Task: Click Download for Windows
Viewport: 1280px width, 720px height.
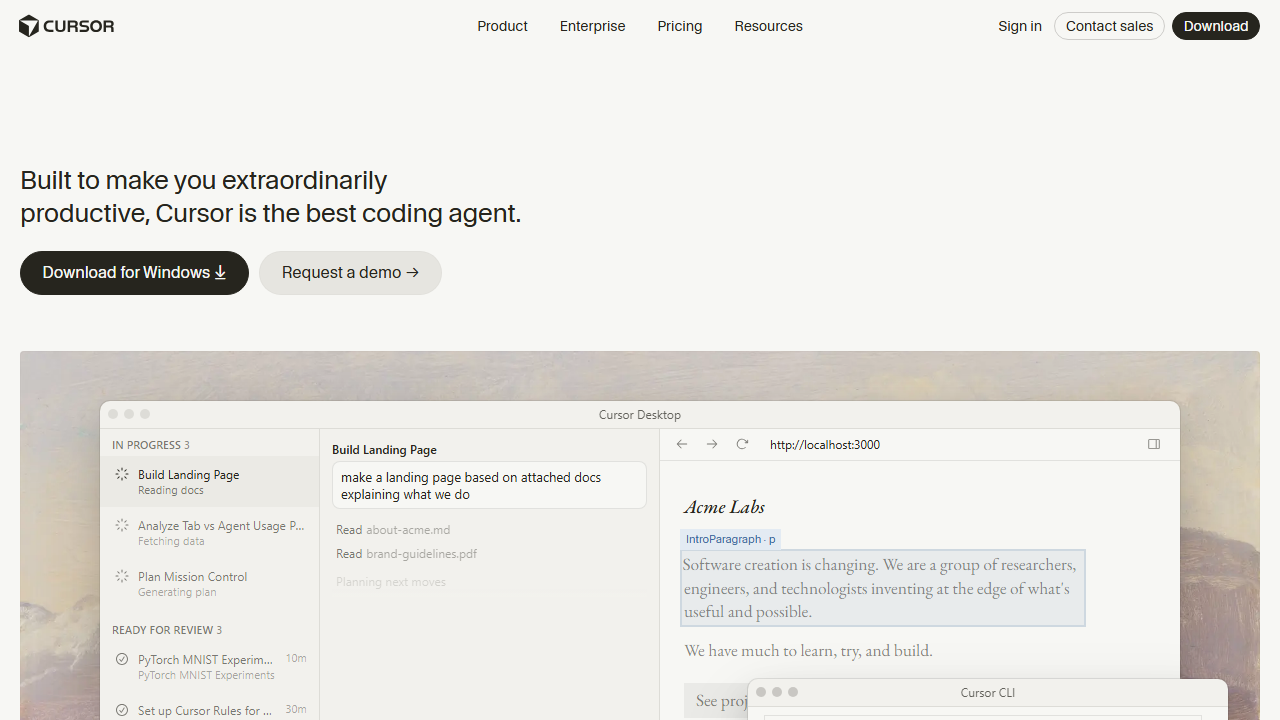Action: pyautogui.click(x=134, y=273)
